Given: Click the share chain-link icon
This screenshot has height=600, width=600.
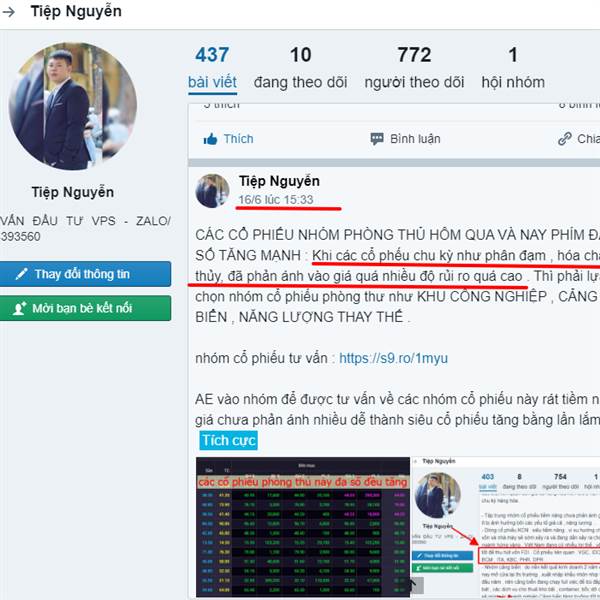Looking at the screenshot, I should (x=565, y=139).
